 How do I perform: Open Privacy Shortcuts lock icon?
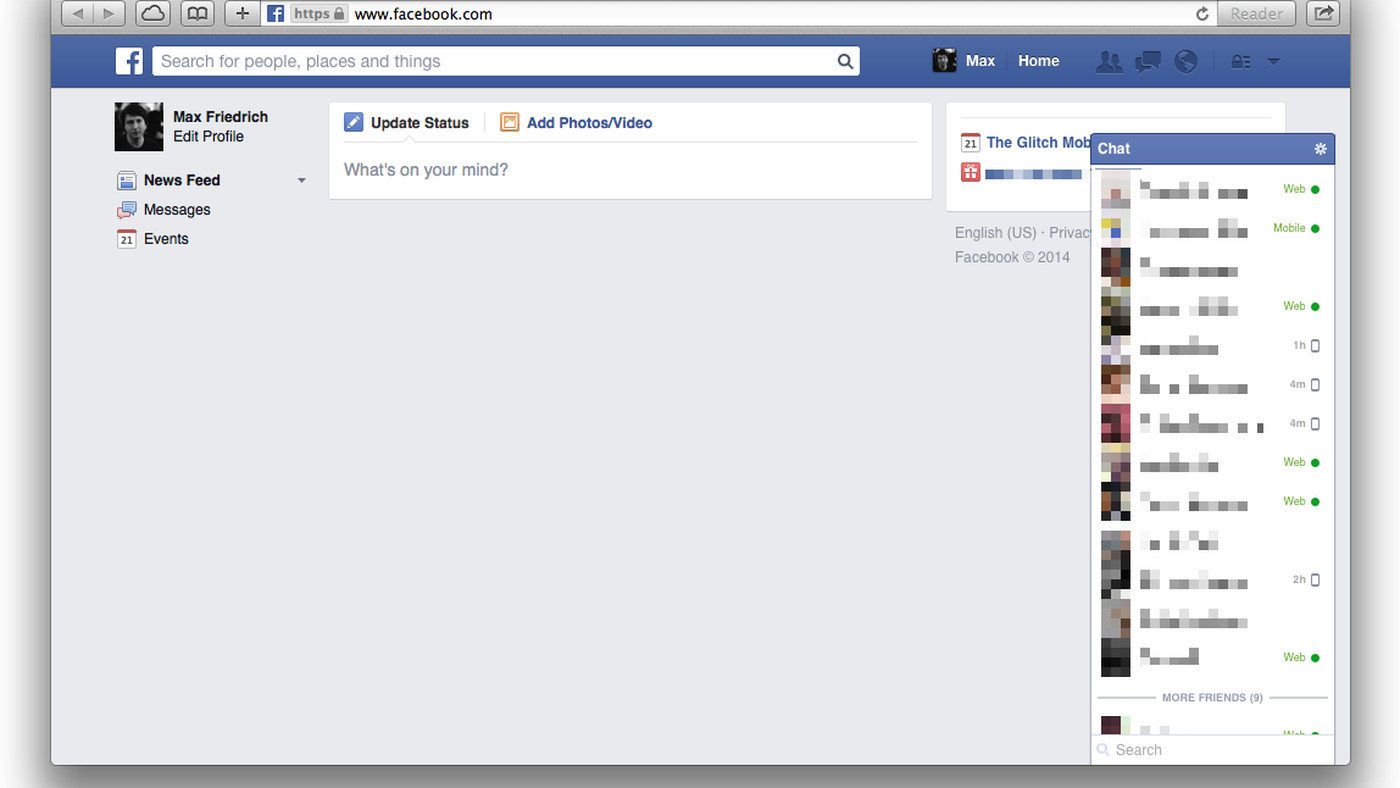coord(1241,61)
